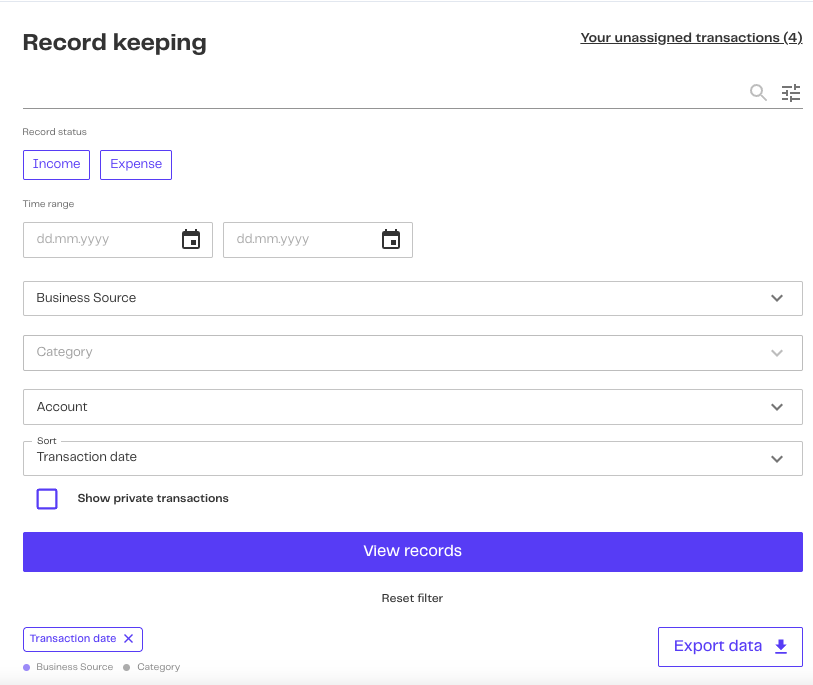Click the end date input field
The height and width of the screenshot is (685, 813).
tap(300, 240)
